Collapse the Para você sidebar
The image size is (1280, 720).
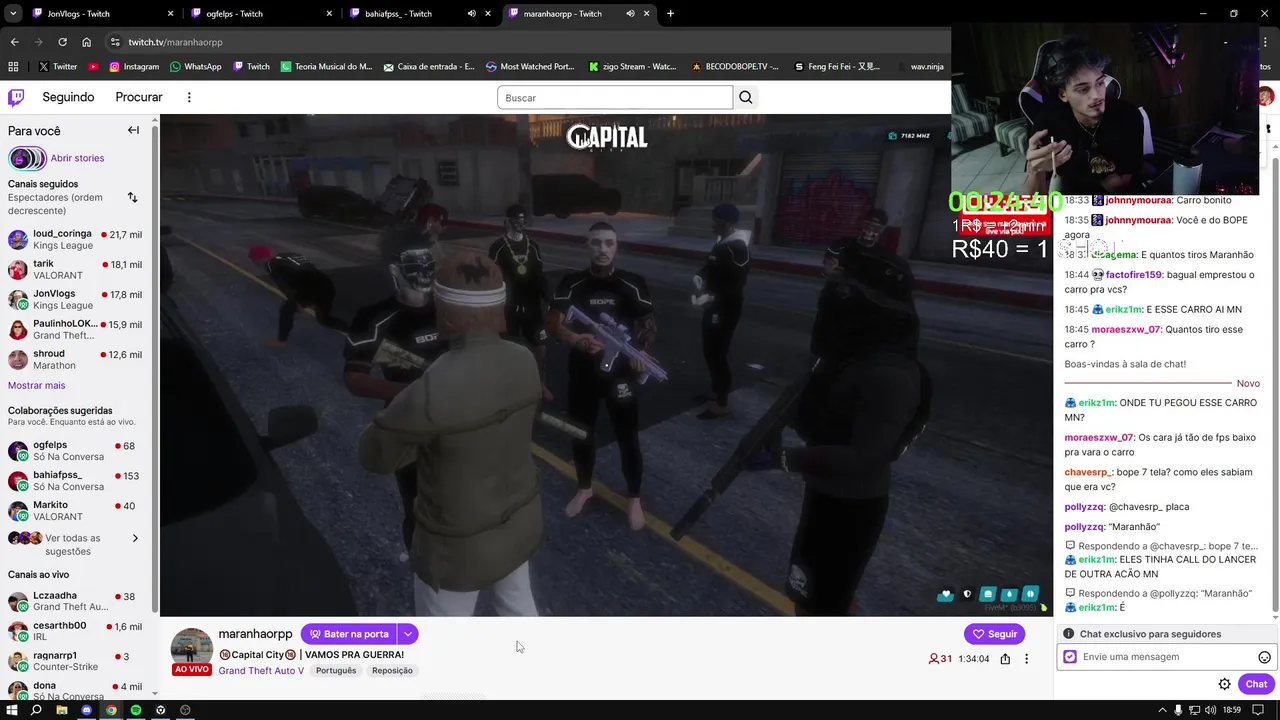pos(133,130)
